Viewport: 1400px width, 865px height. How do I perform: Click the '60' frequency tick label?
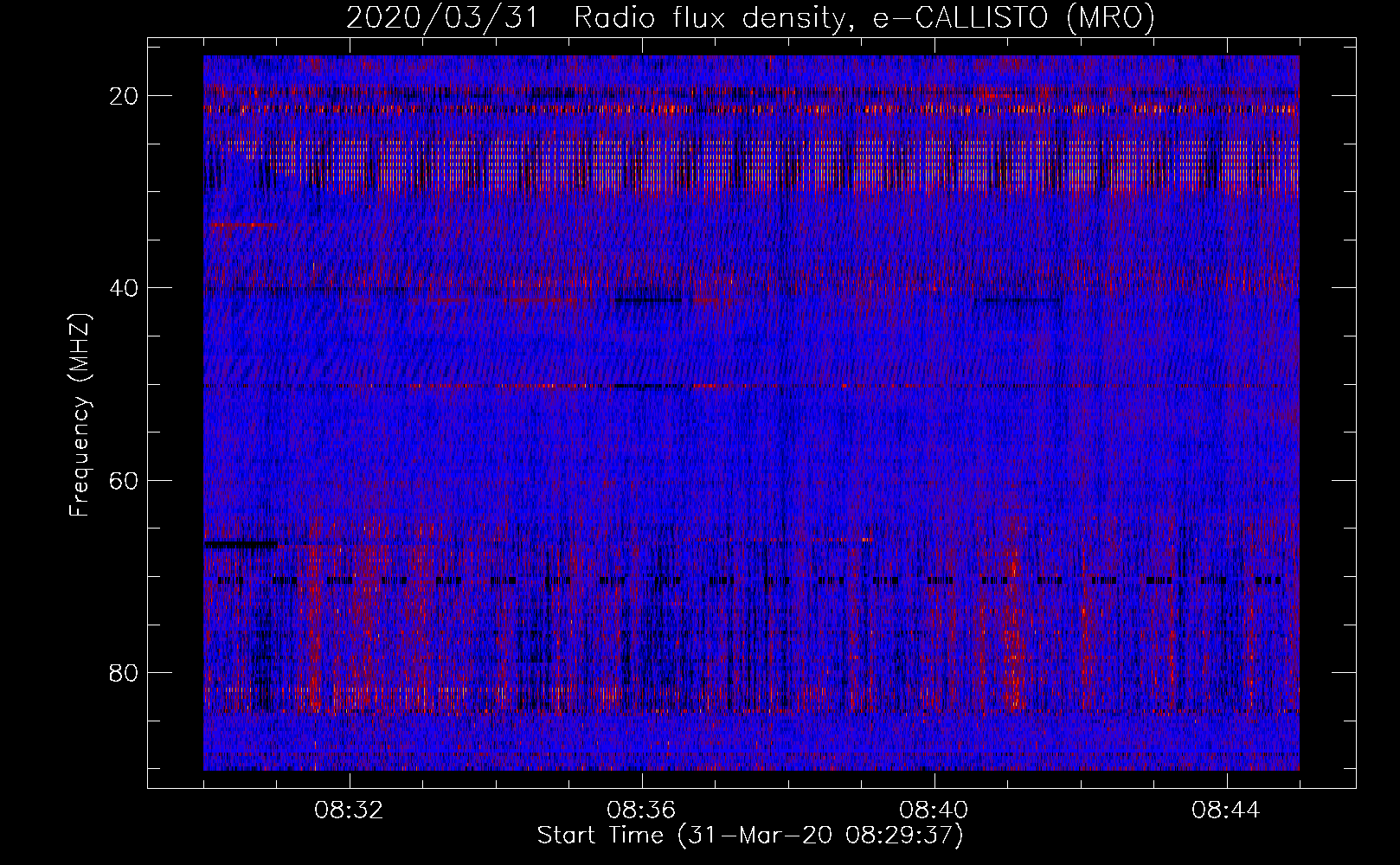click(x=125, y=480)
